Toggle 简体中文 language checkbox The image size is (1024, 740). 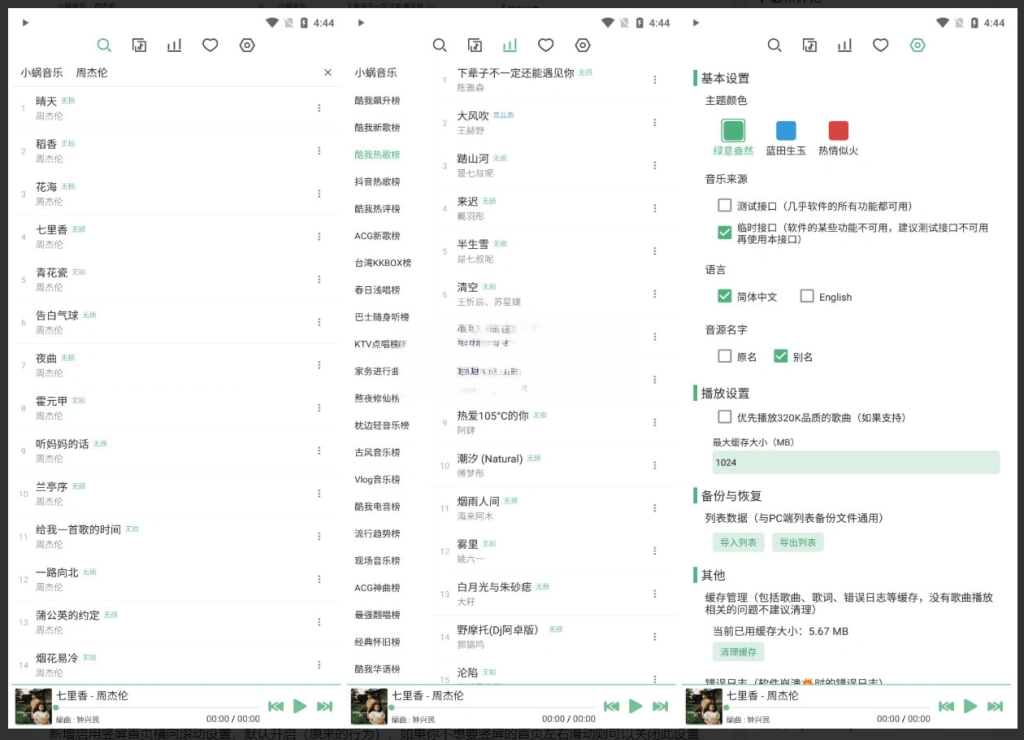(x=724, y=296)
